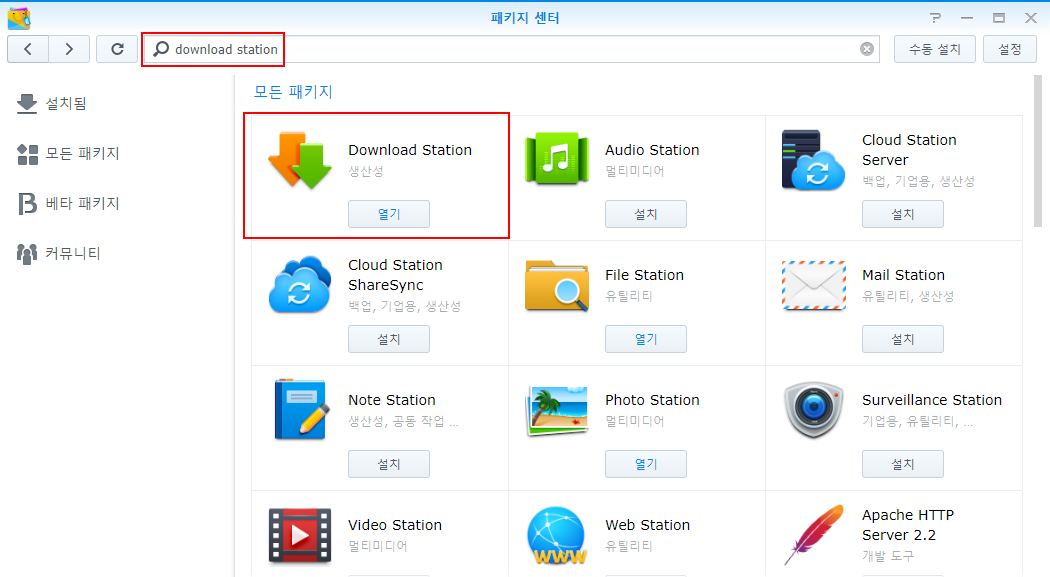Click the Cloud Station Server title
Viewport: 1050px width, 577px height.
point(909,150)
